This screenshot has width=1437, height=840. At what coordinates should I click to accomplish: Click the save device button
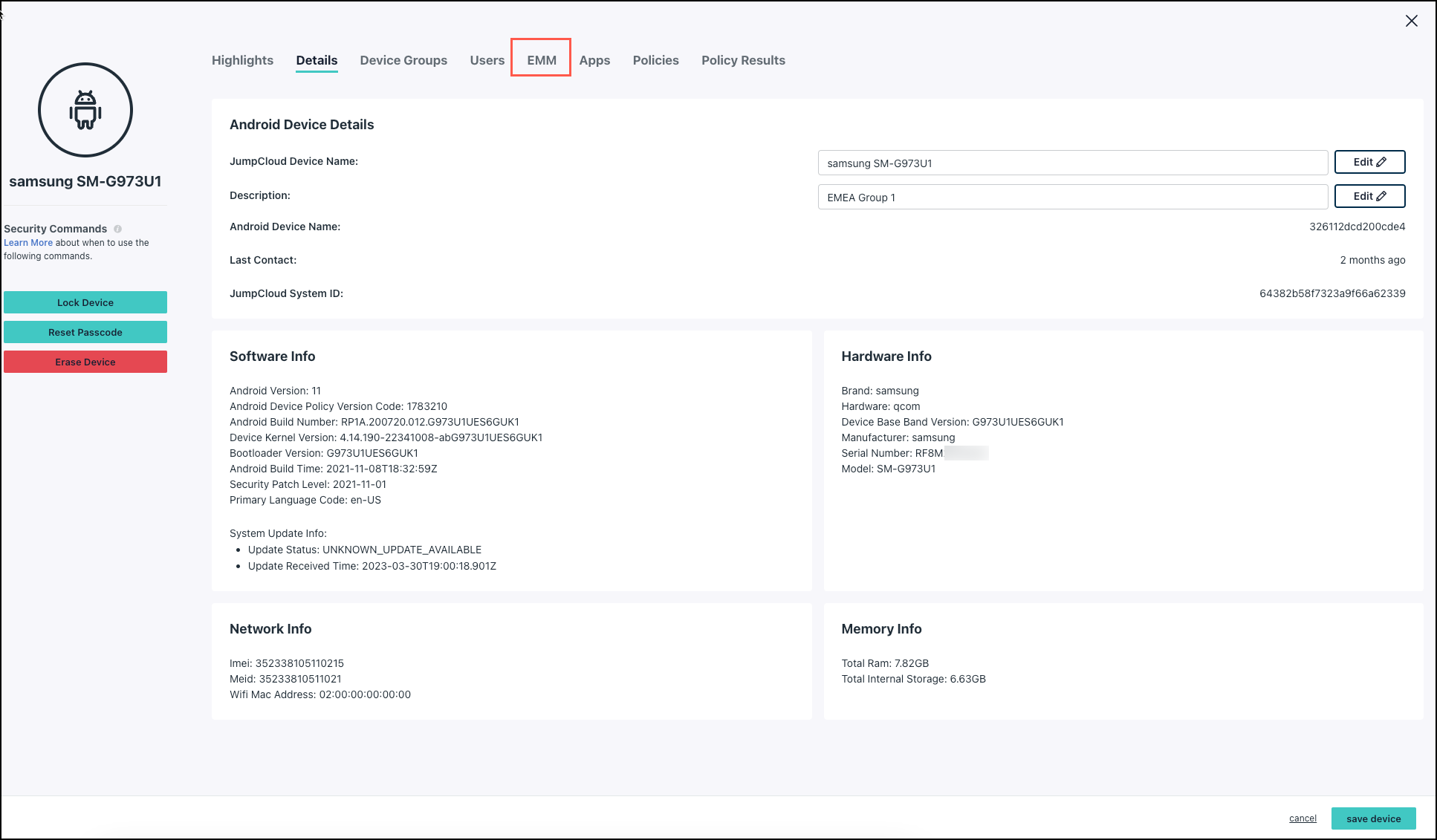point(1373,818)
